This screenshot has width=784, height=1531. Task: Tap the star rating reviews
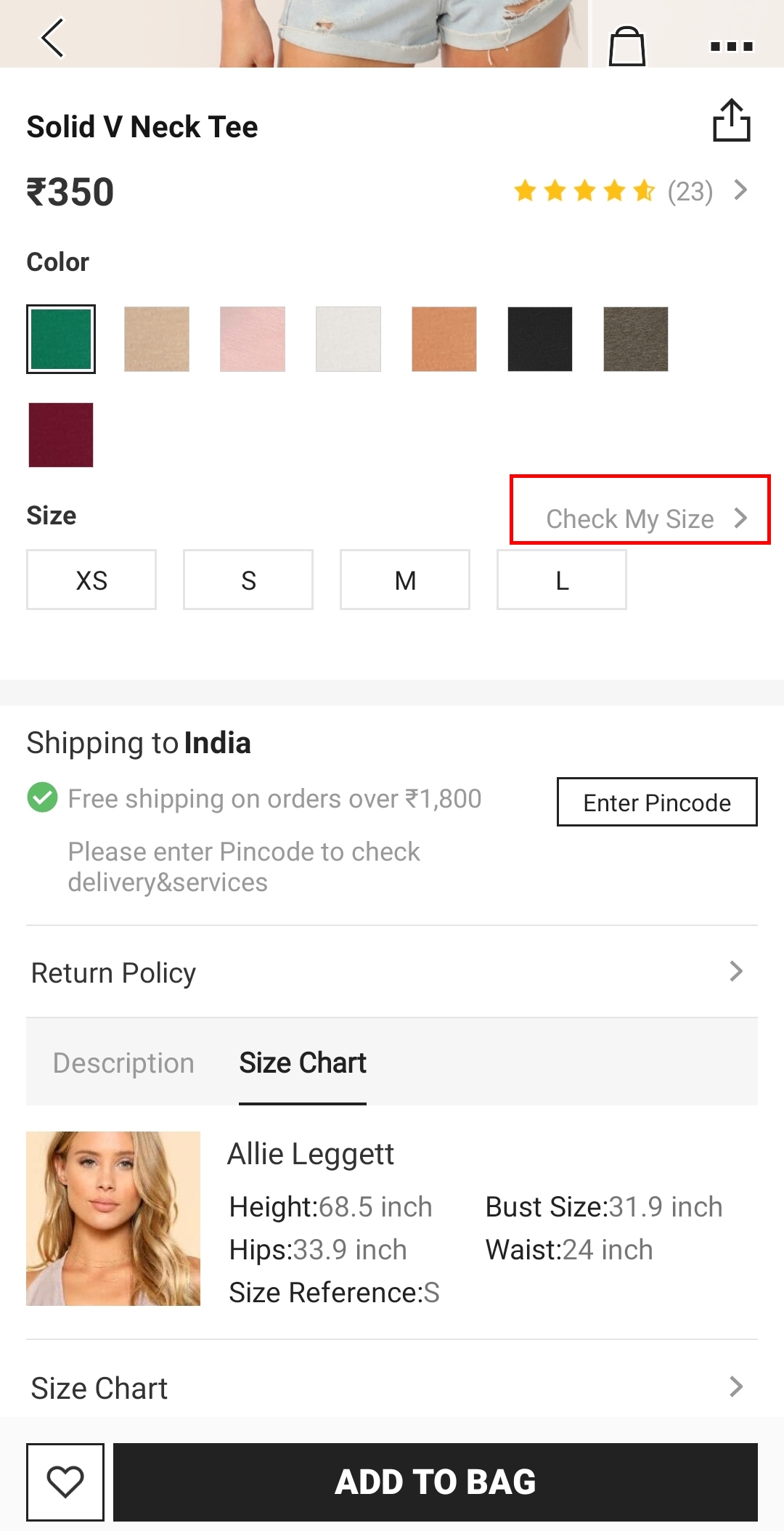[584, 191]
